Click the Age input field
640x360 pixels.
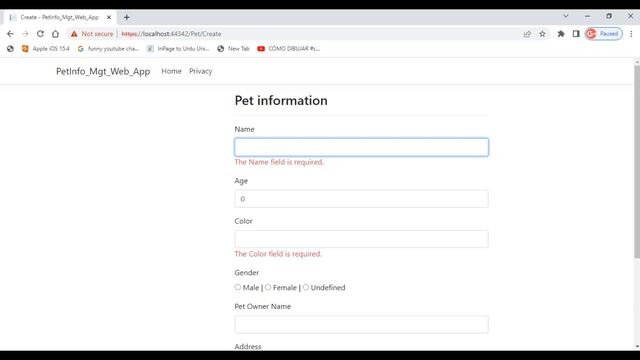(x=361, y=199)
